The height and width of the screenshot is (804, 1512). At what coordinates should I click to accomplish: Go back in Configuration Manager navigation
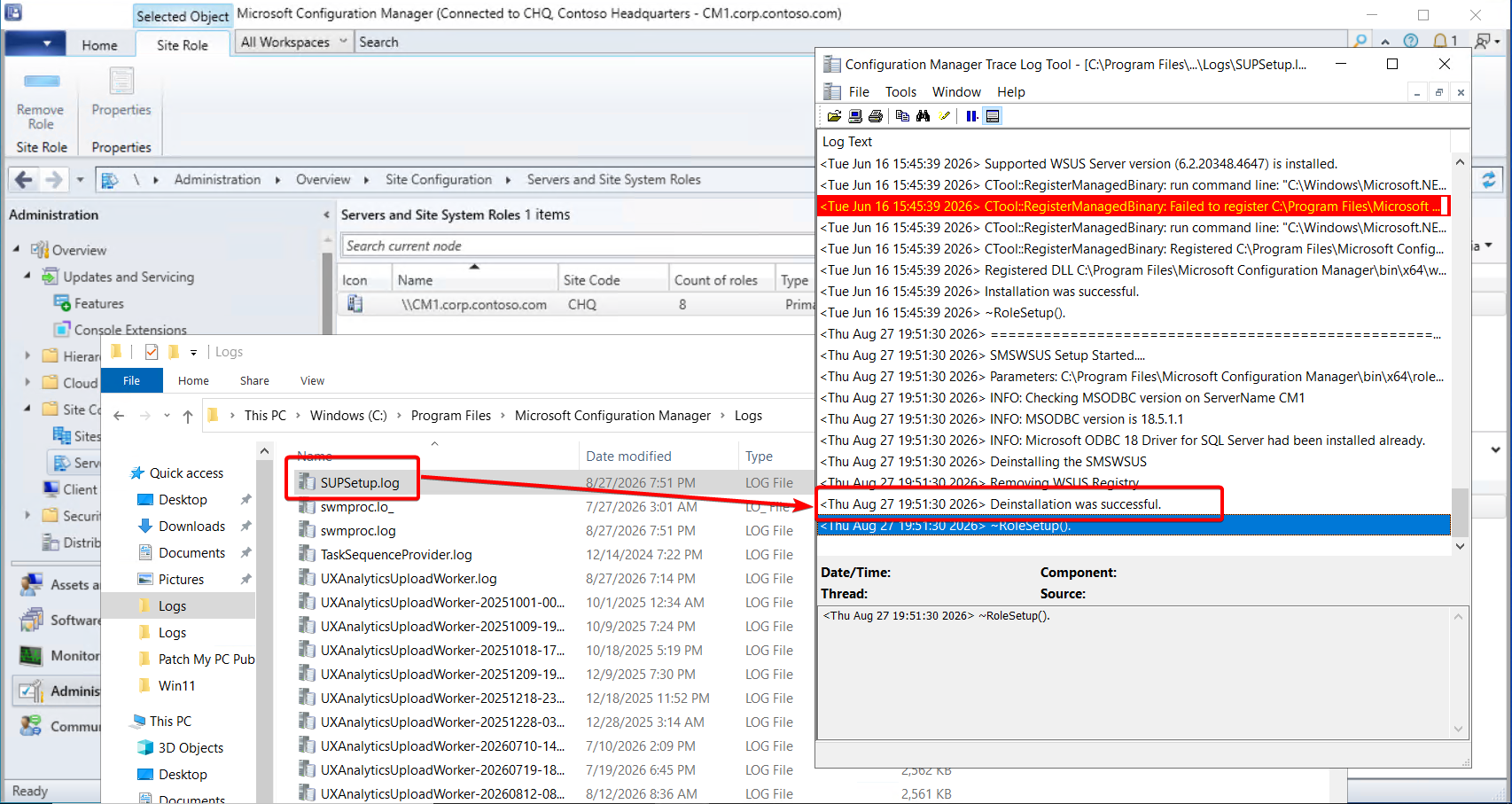(x=24, y=180)
